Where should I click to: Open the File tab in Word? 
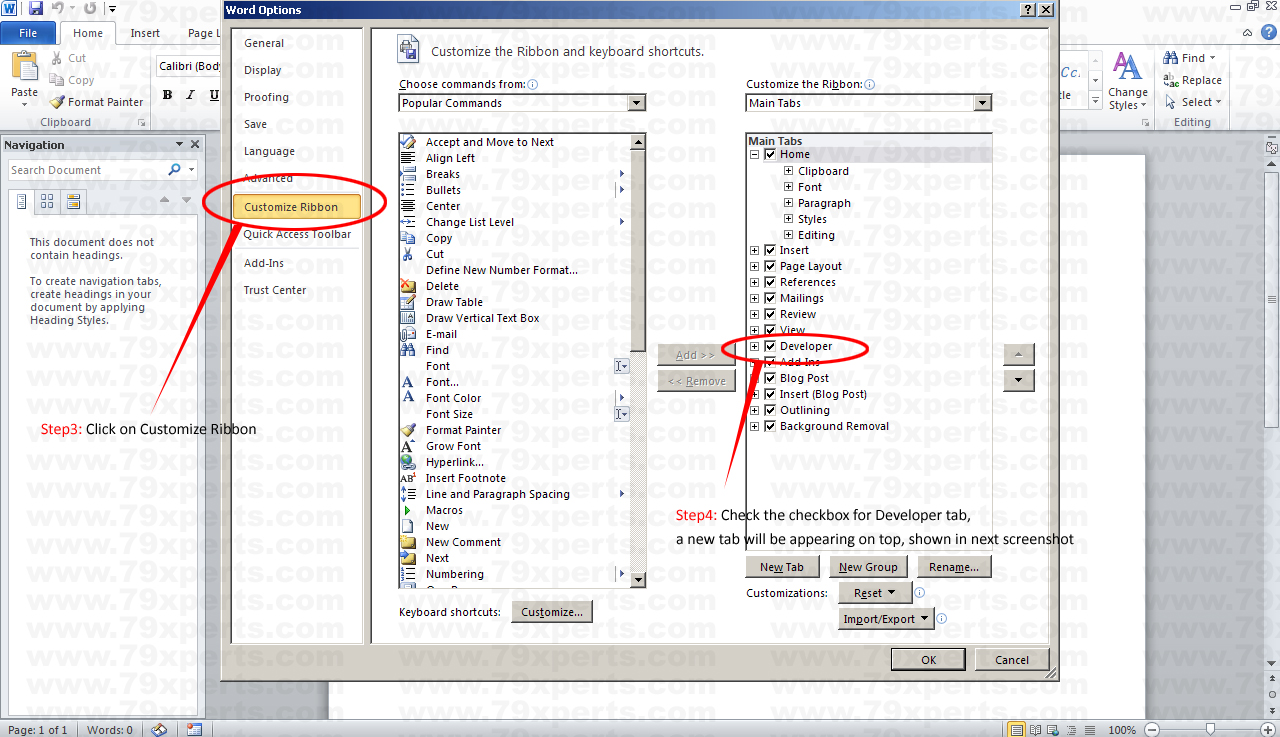tap(28, 33)
